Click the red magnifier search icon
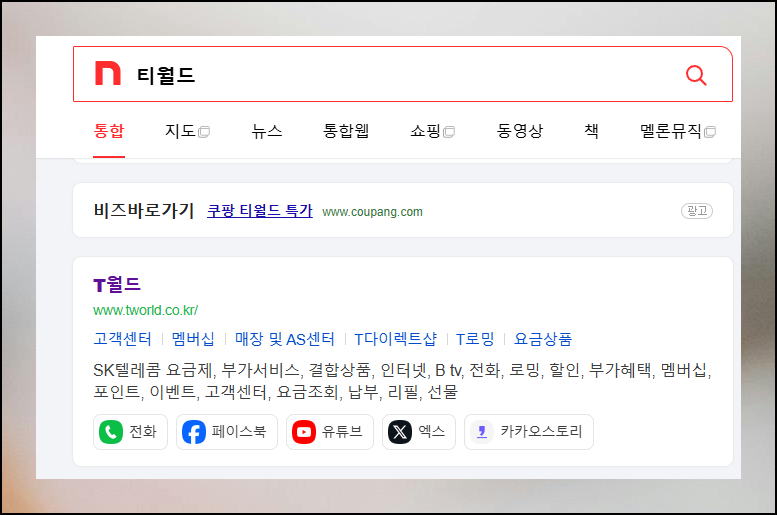The width and height of the screenshot is (777, 515). pyautogui.click(x=696, y=75)
